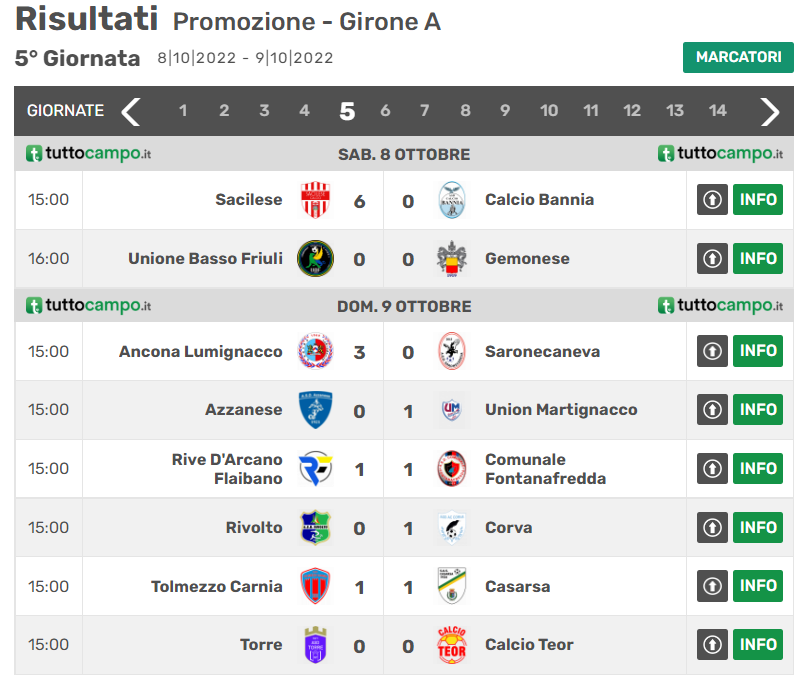
Task: Click the arrow icon beside Sacilese match INFO
Action: pos(712,199)
